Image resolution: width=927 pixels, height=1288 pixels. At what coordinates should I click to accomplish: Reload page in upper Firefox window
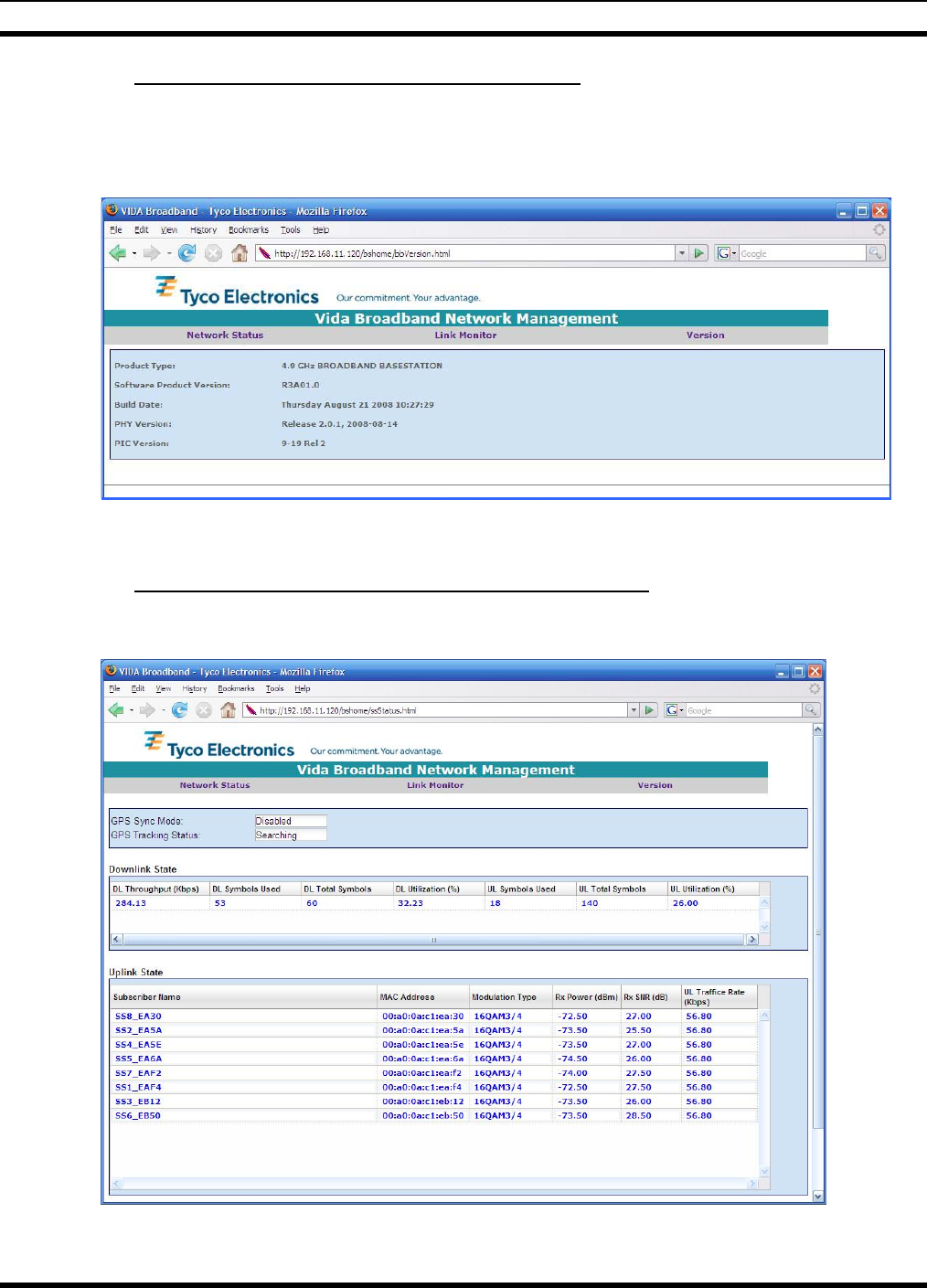(186, 253)
